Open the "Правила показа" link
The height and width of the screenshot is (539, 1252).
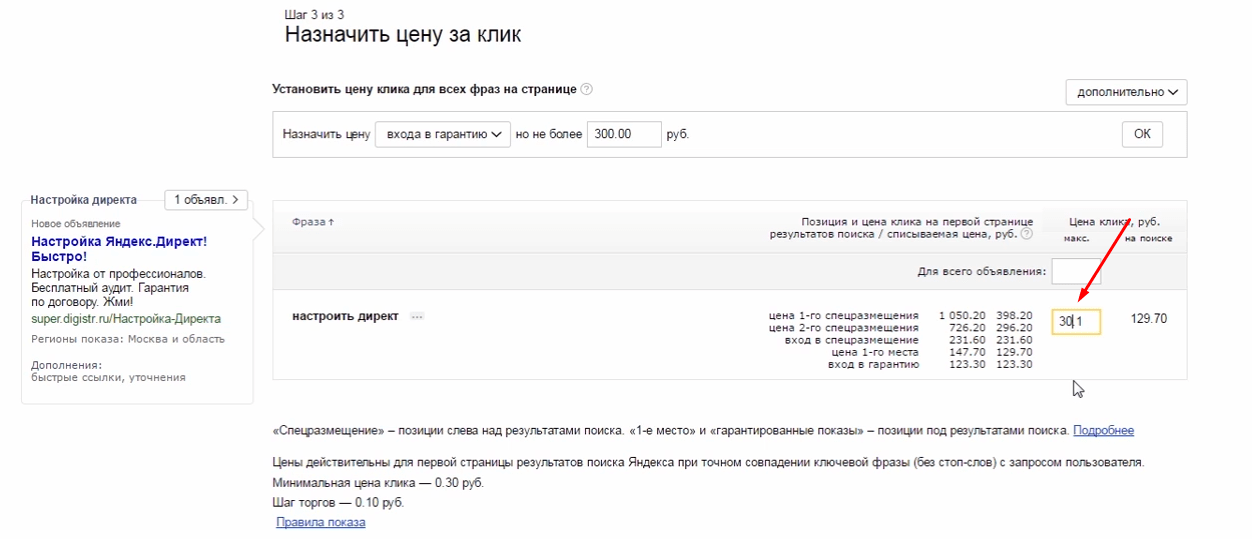(320, 522)
